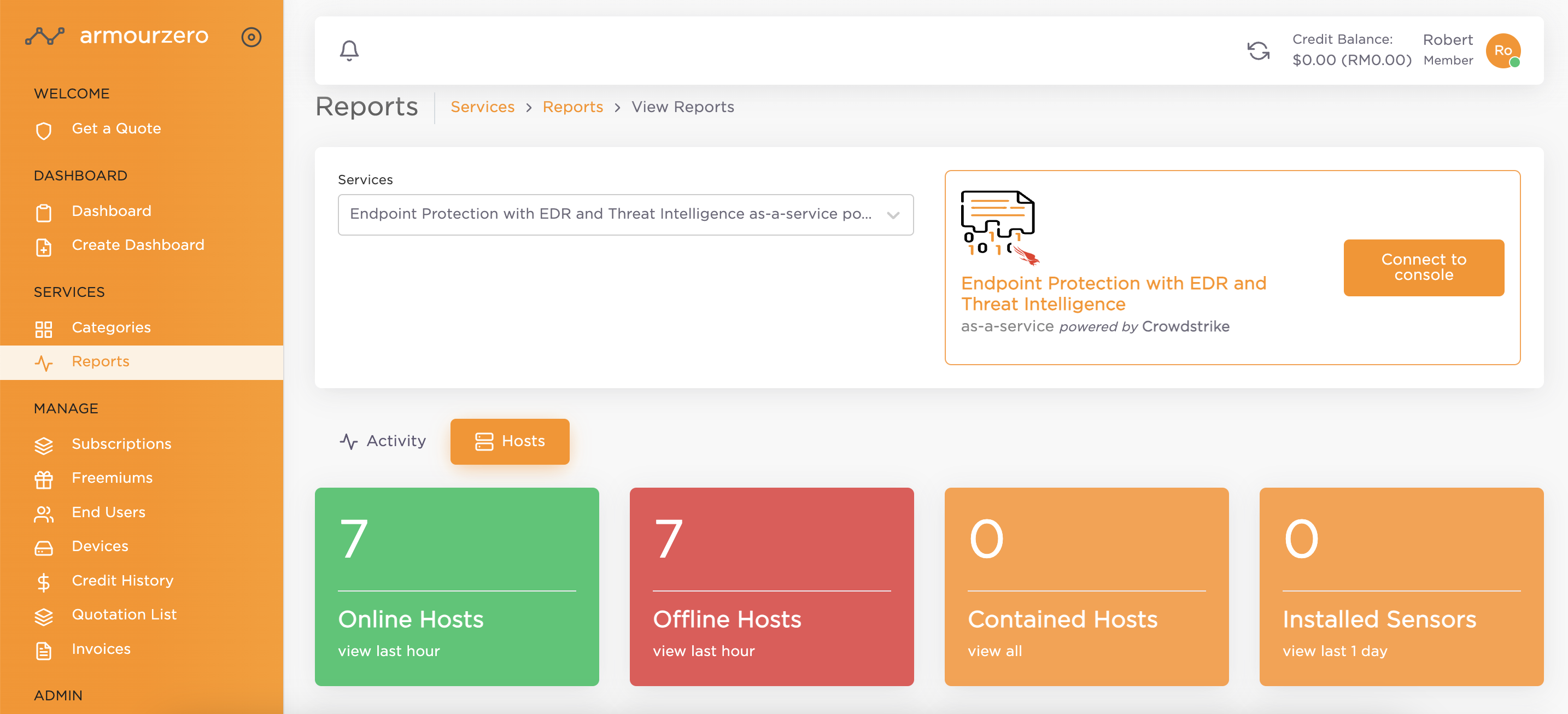Click the Freemiums gift icon
The image size is (1568, 714).
click(x=44, y=479)
